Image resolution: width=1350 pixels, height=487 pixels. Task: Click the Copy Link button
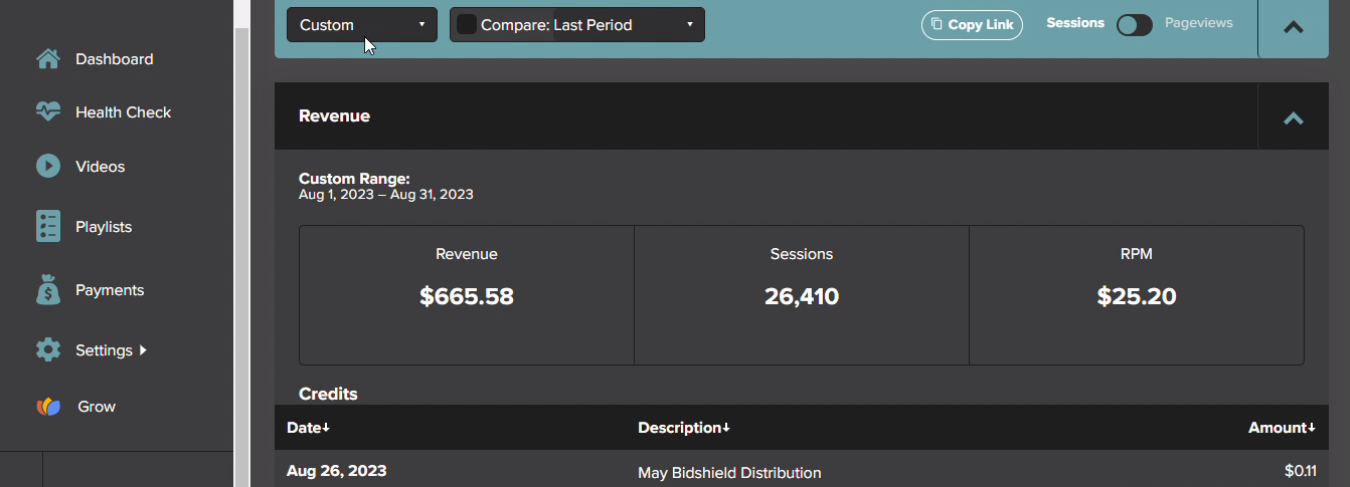(972, 25)
